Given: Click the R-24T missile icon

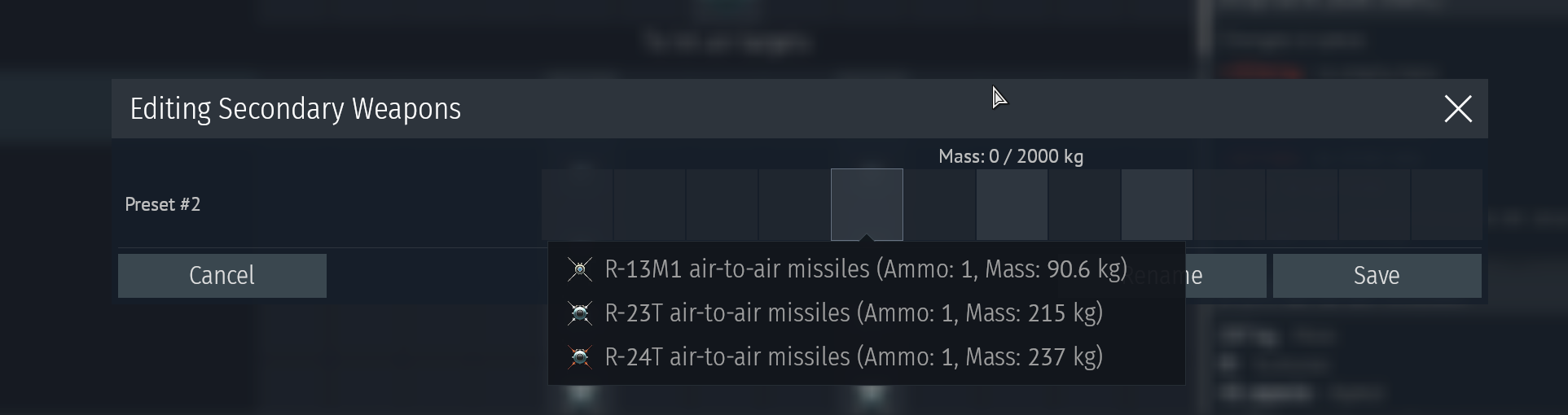Looking at the screenshot, I should click(x=580, y=357).
